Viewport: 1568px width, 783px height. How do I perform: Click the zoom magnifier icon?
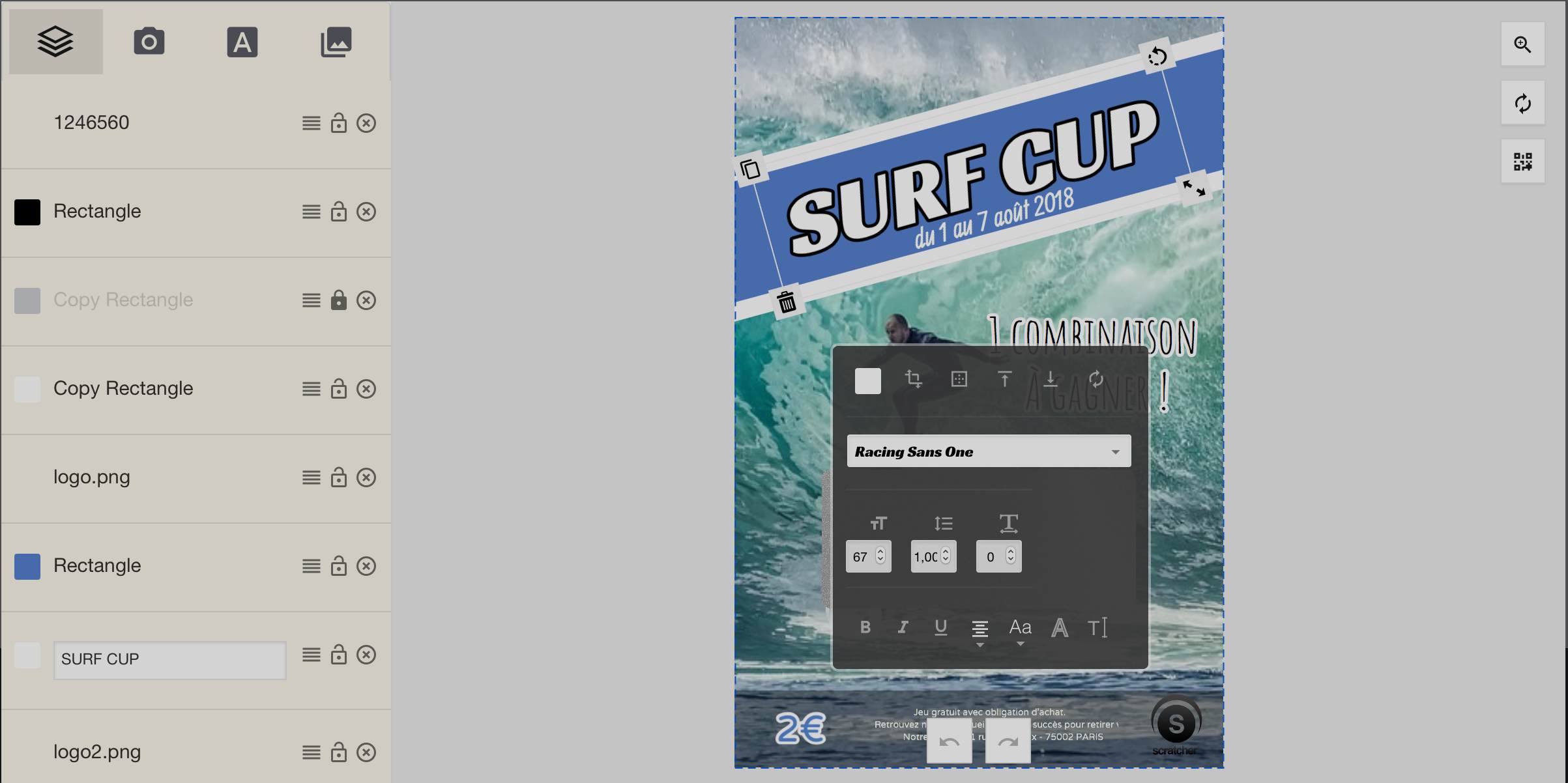click(x=1522, y=44)
